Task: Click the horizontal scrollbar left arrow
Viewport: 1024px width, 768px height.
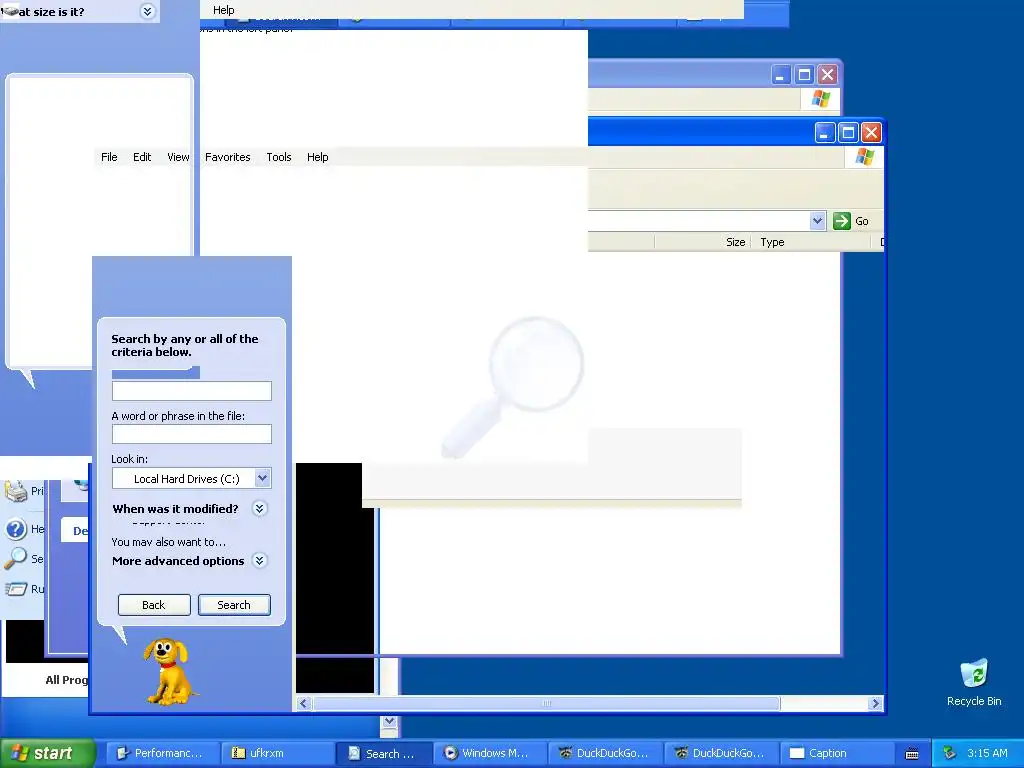Action: [x=303, y=703]
